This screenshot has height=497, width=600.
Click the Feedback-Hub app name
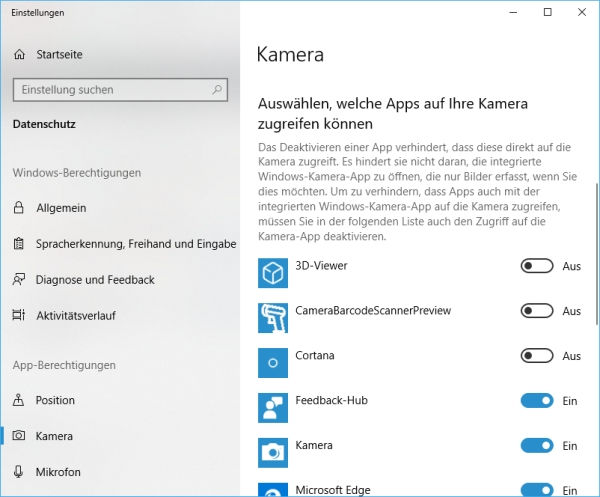click(331, 400)
